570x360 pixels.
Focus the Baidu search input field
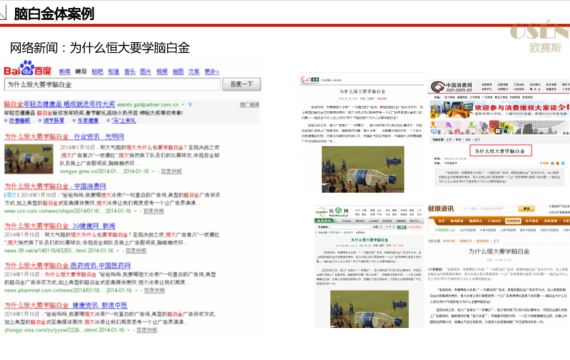tap(112, 84)
